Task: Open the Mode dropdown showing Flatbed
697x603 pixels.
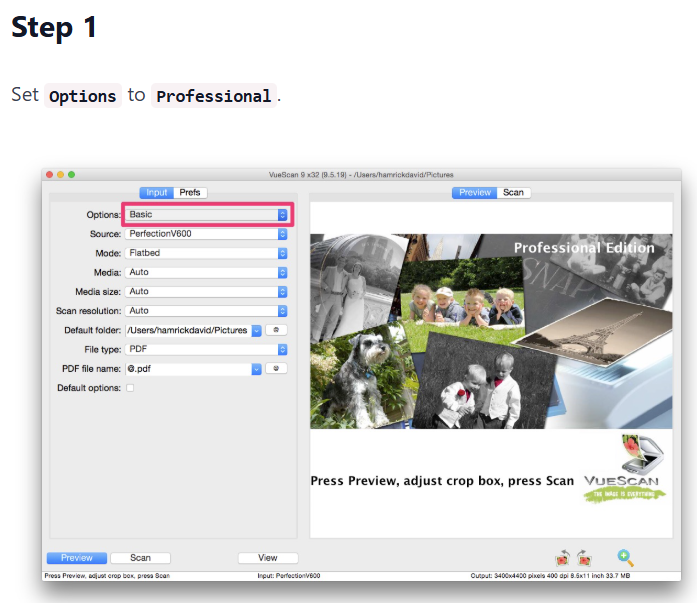Action: (x=206, y=253)
